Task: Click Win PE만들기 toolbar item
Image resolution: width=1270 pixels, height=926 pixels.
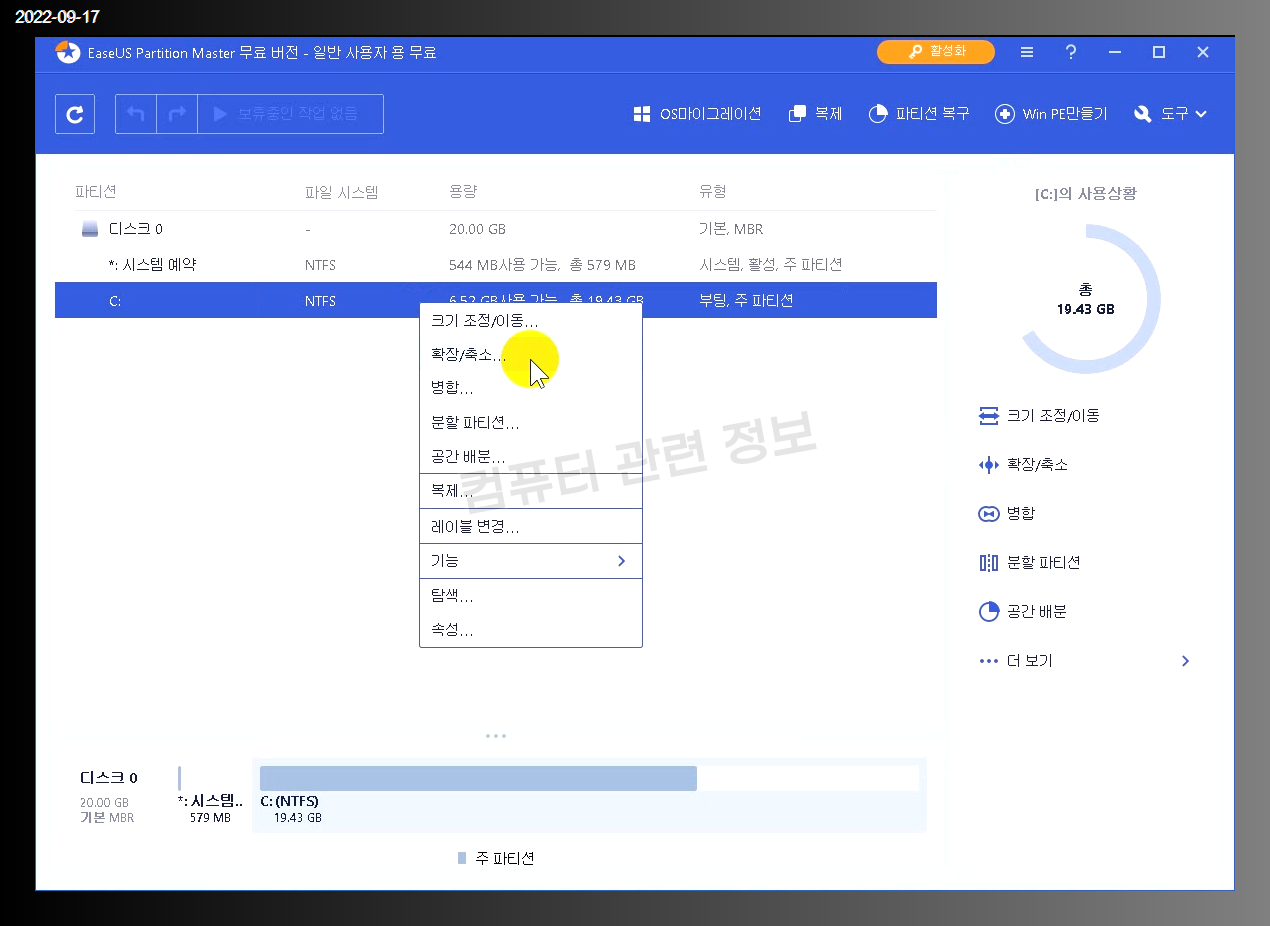Action: tap(1051, 114)
